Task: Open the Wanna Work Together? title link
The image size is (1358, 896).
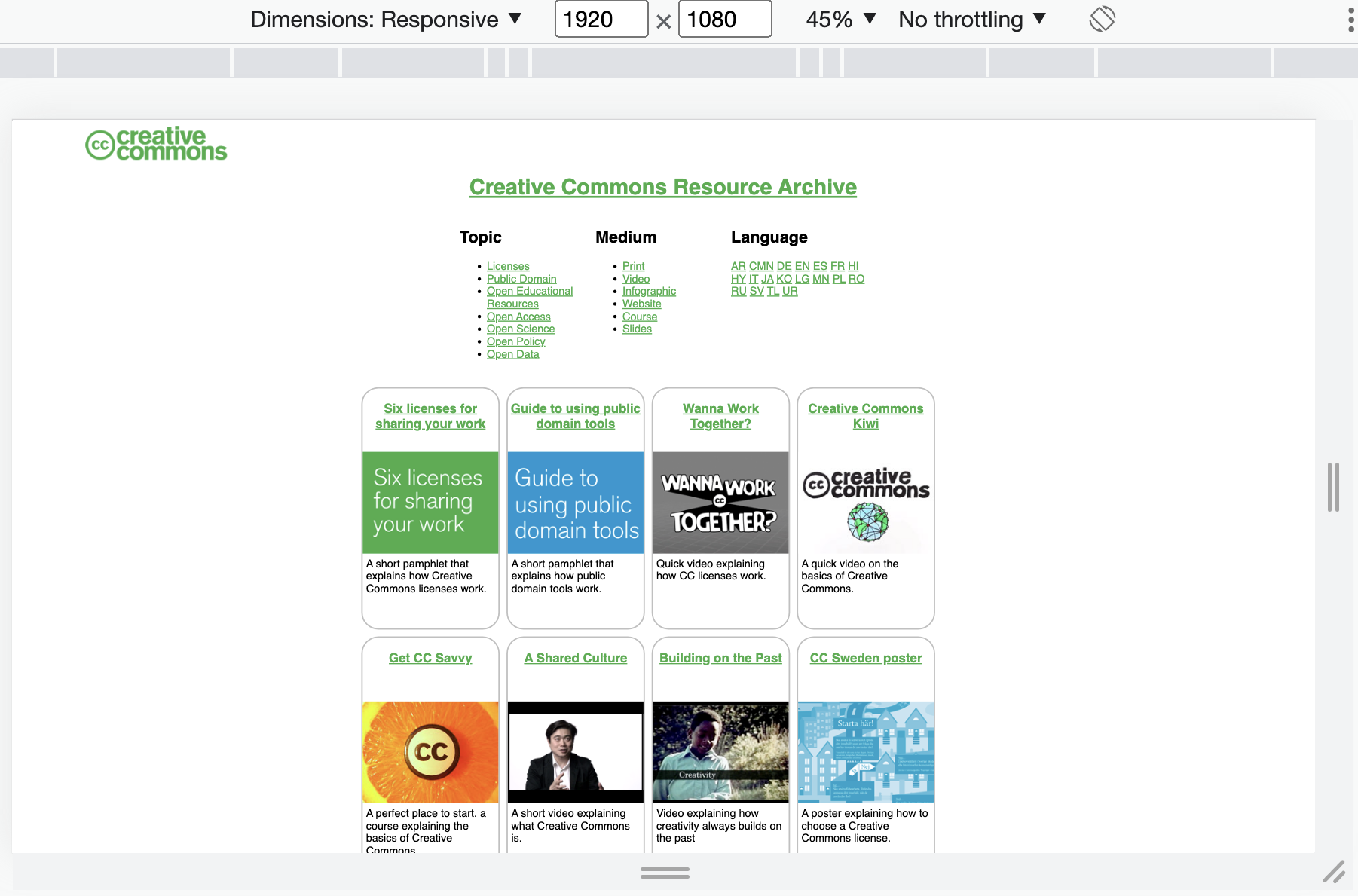Action: pos(720,416)
